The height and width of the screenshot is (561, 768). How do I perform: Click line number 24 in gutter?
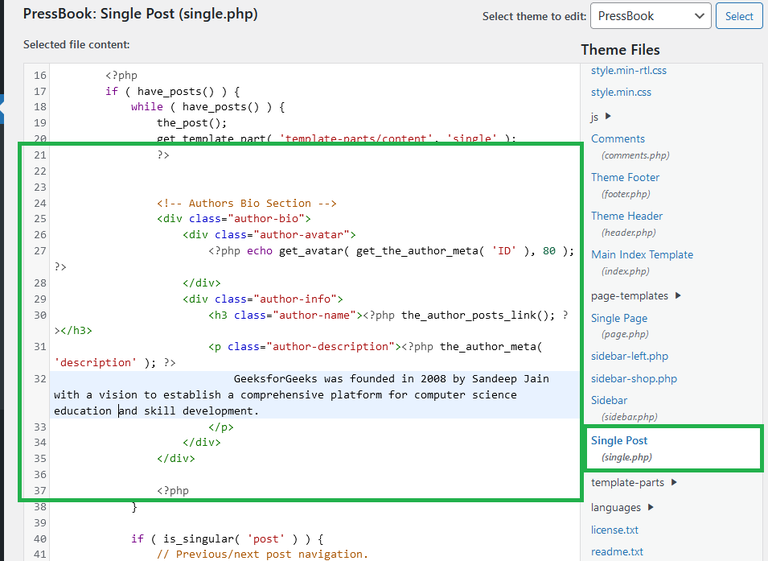[40, 203]
